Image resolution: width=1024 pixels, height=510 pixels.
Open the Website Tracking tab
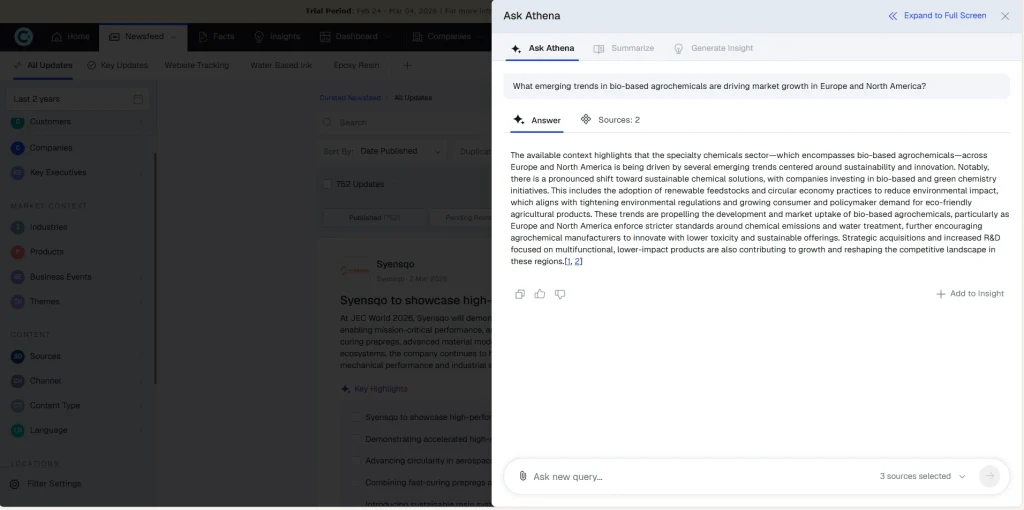click(x=197, y=65)
